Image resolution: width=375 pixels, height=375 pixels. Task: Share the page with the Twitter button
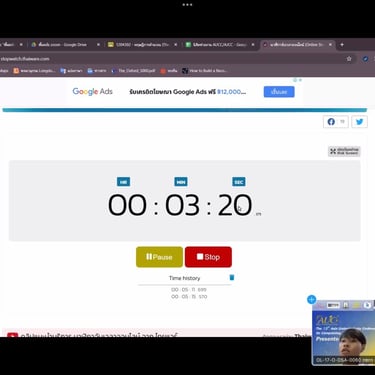359,122
